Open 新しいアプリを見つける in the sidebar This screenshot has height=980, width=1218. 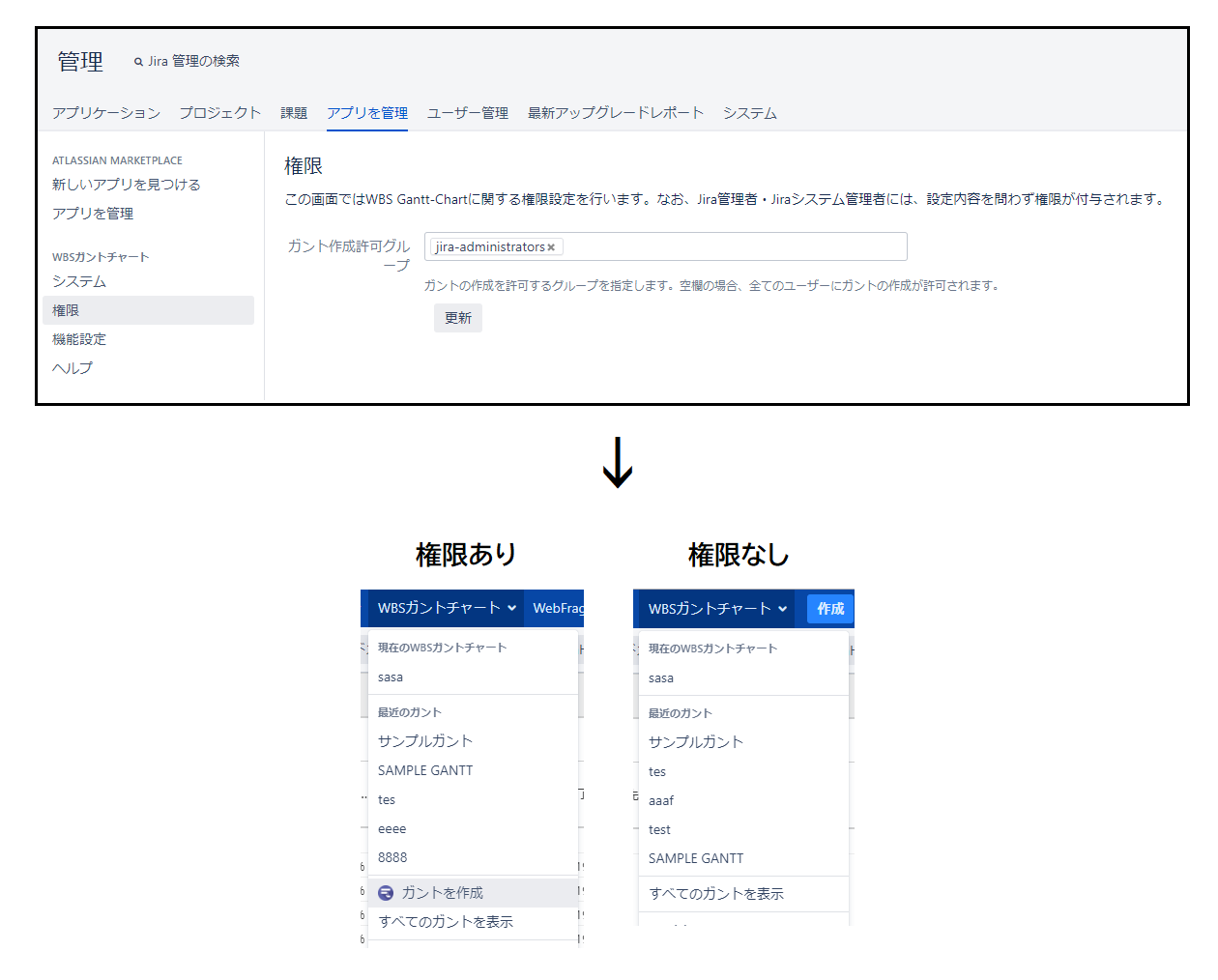tap(127, 185)
